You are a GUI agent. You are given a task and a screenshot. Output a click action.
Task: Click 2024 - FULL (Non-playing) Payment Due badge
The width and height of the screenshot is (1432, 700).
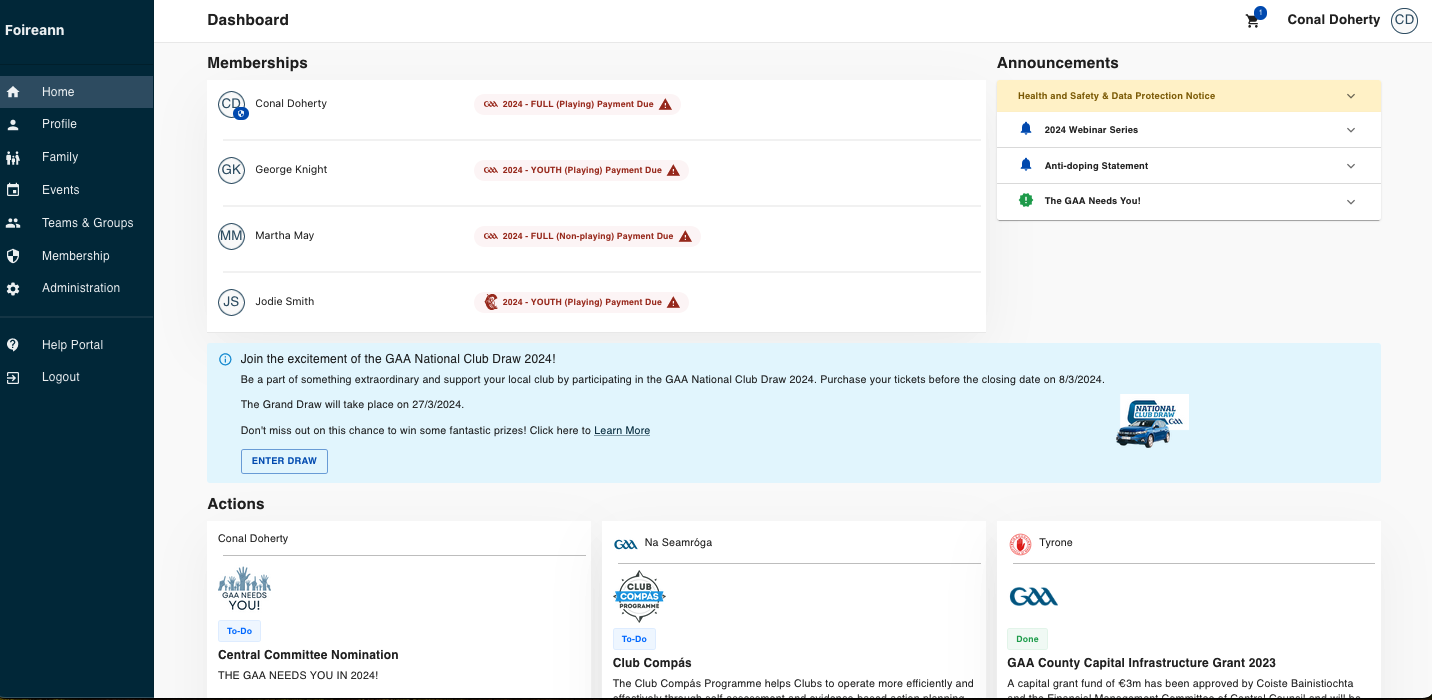coord(587,236)
